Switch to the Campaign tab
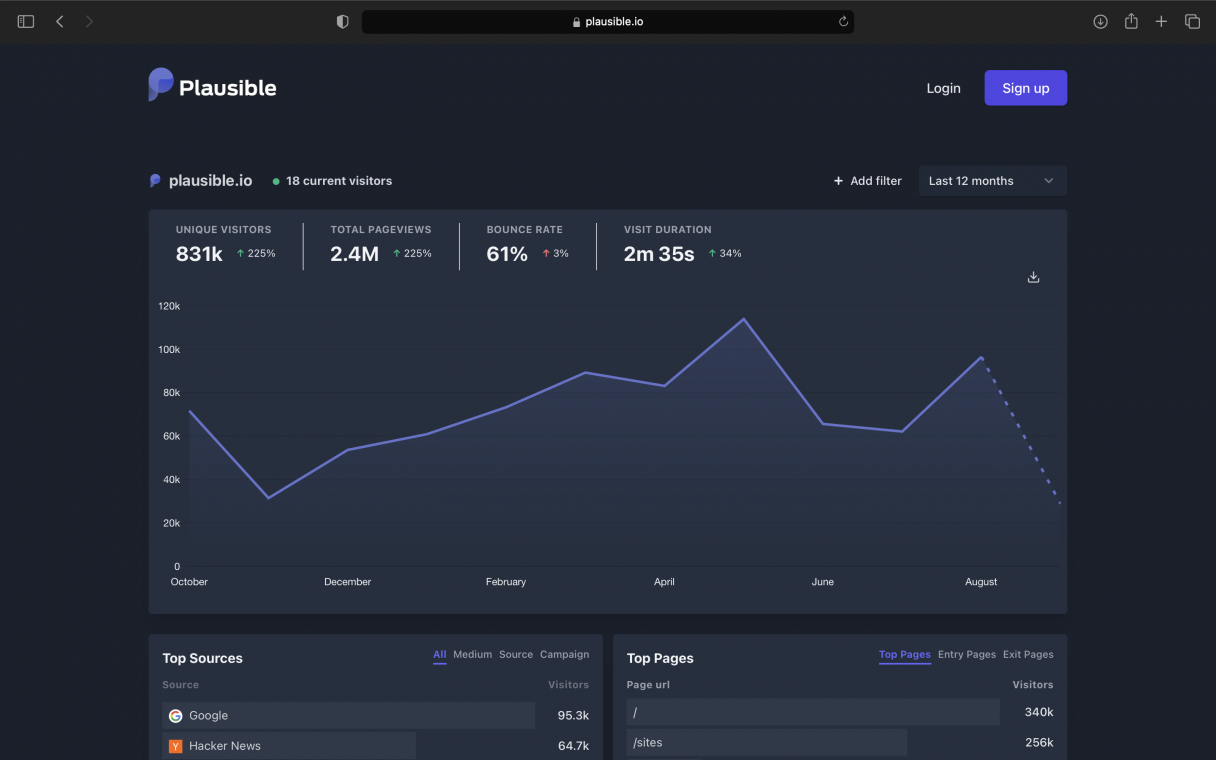The height and width of the screenshot is (760, 1216). [565, 654]
